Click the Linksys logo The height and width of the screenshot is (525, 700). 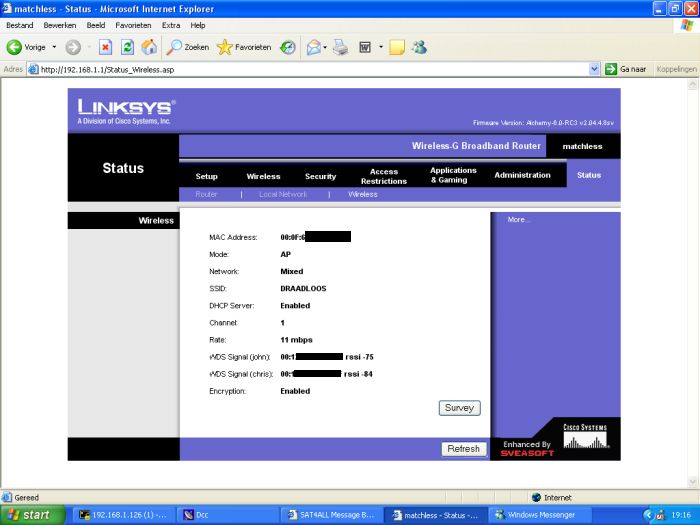(126, 112)
